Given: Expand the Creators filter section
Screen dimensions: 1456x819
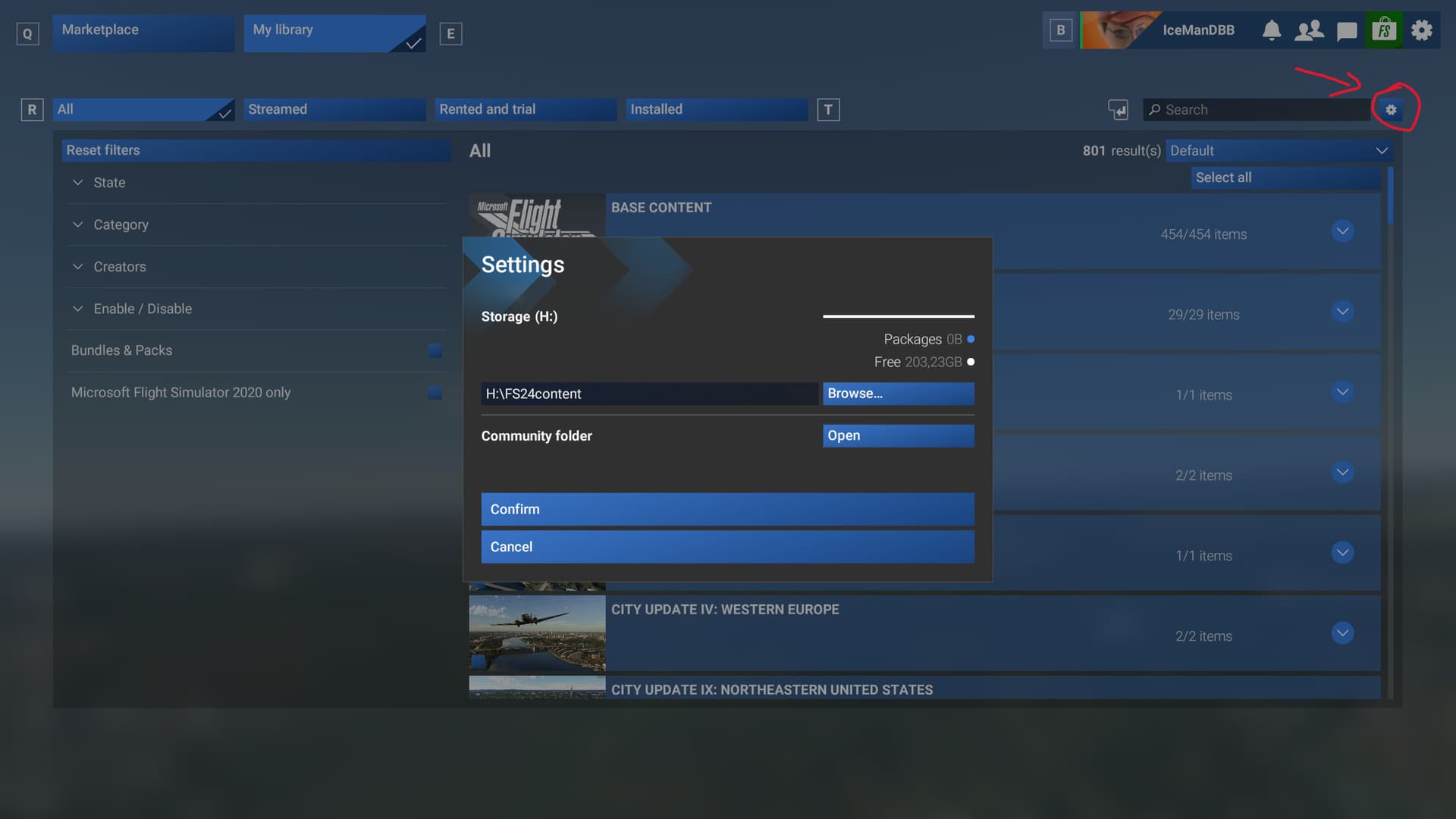Looking at the screenshot, I should coord(256,267).
